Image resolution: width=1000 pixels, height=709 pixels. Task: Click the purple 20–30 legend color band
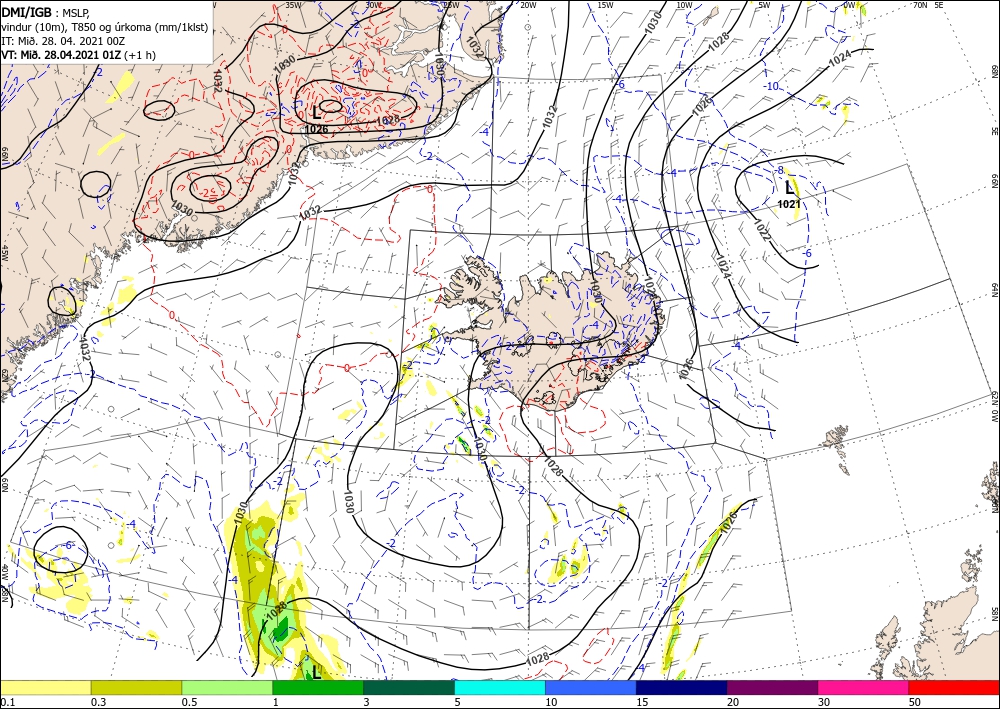[772, 687]
